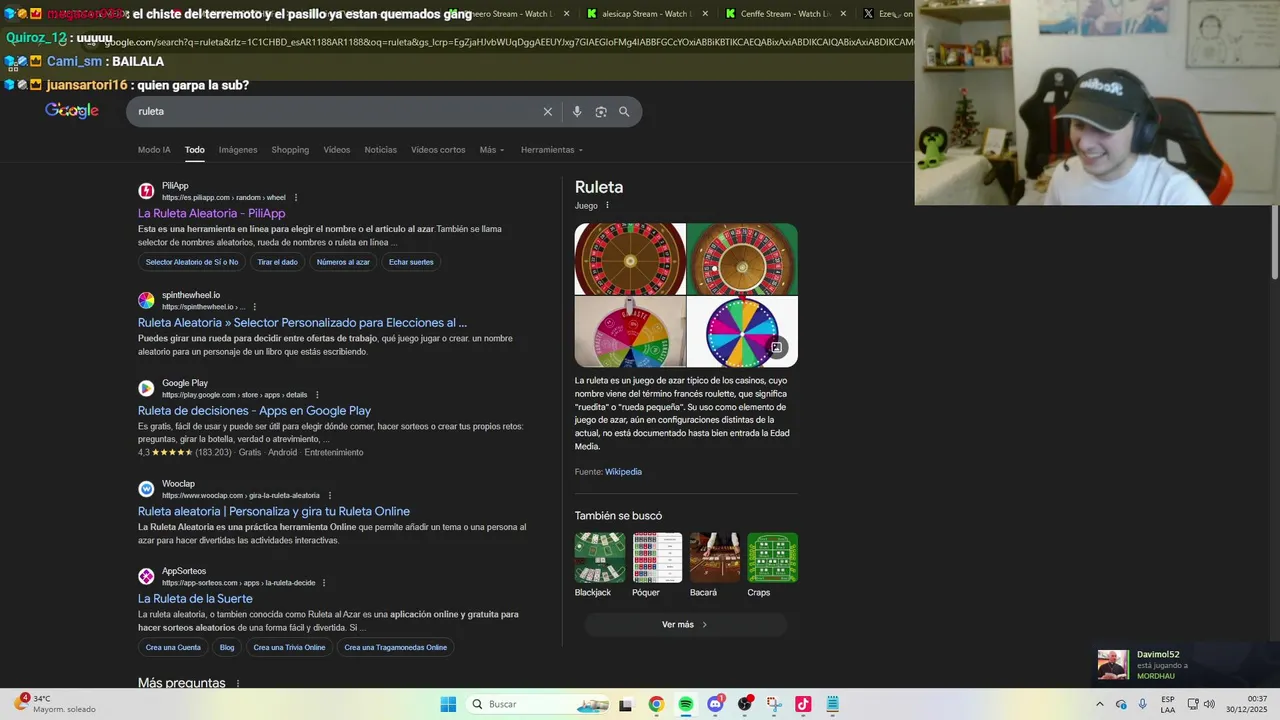Viewport: 1280px width, 720px height.
Task: Open Snipping Tool from the taskbar
Action: coord(773,704)
